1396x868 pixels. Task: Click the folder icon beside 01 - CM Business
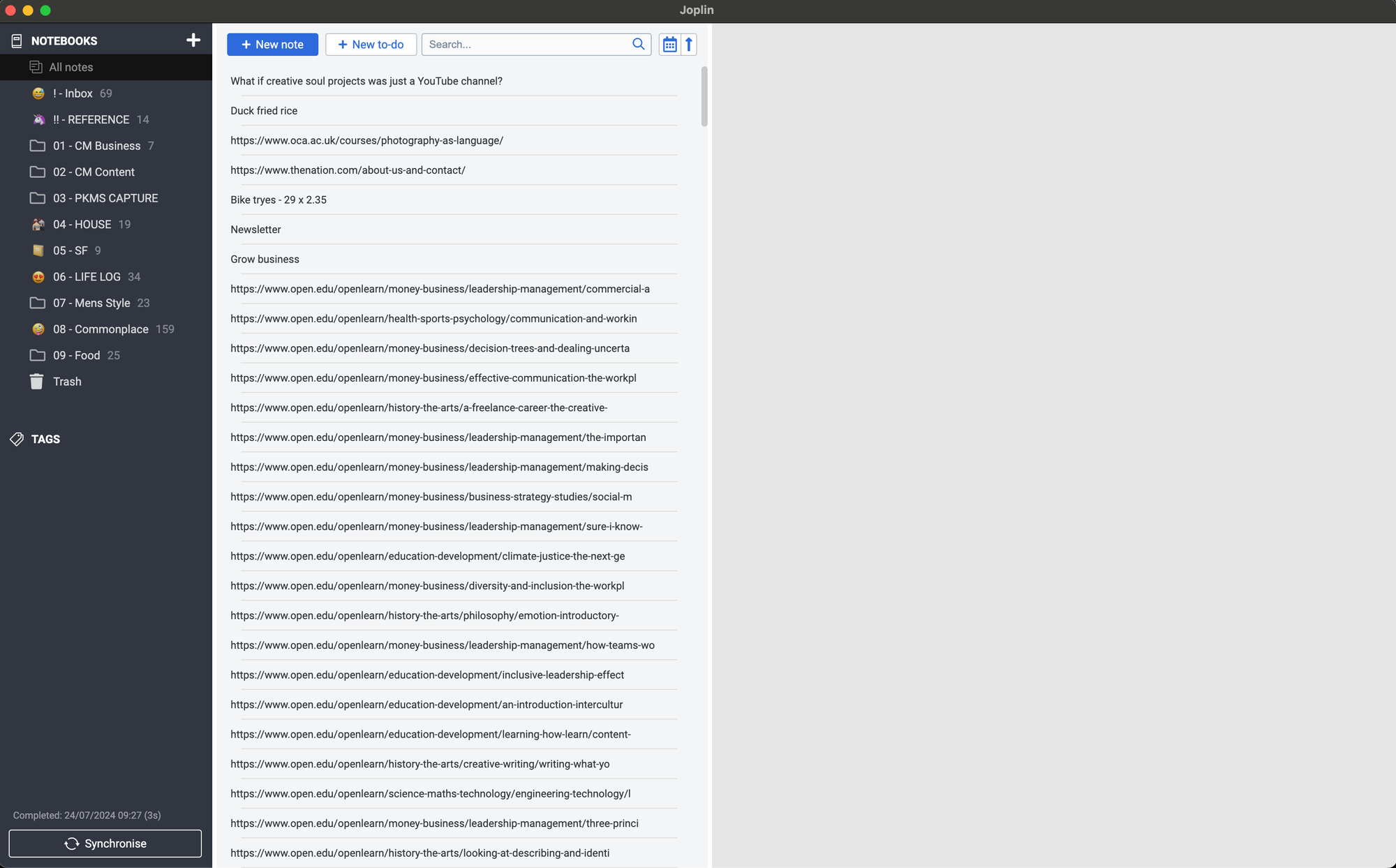coord(38,146)
